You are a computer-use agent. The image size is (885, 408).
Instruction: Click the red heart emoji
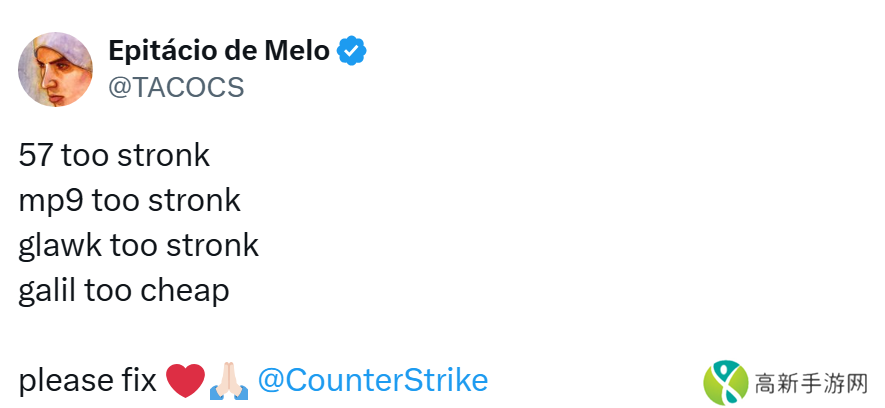click(x=185, y=381)
